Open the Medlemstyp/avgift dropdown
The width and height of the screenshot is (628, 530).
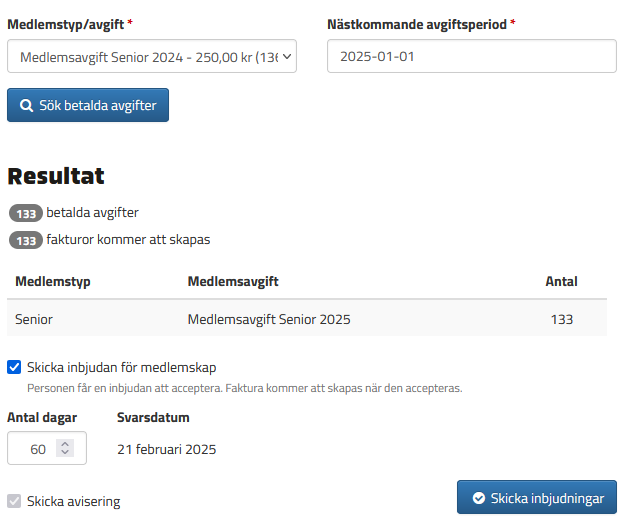click(x=152, y=57)
